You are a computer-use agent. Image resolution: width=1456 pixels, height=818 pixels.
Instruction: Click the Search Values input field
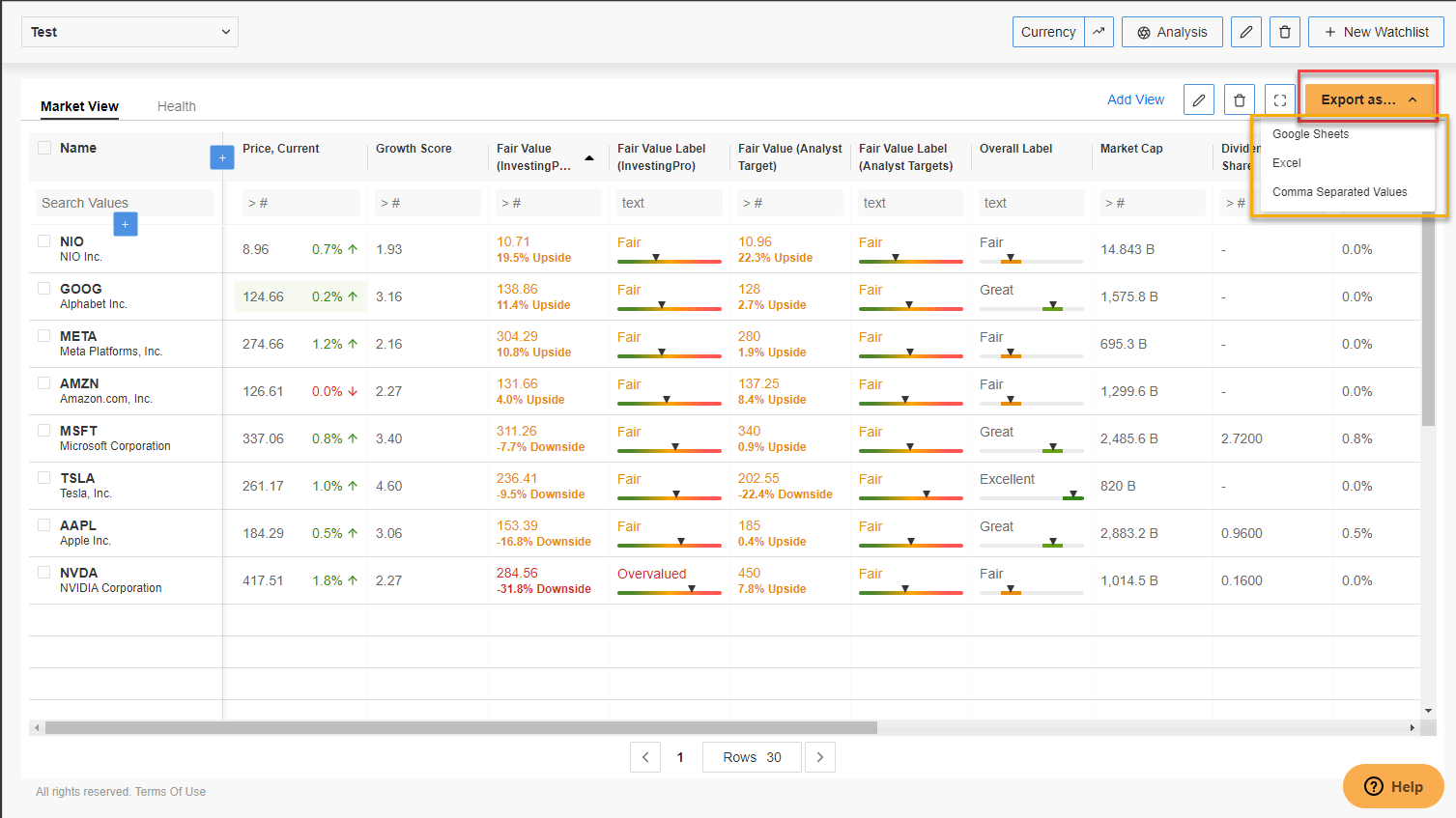pyautogui.click(x=126, y=203)
